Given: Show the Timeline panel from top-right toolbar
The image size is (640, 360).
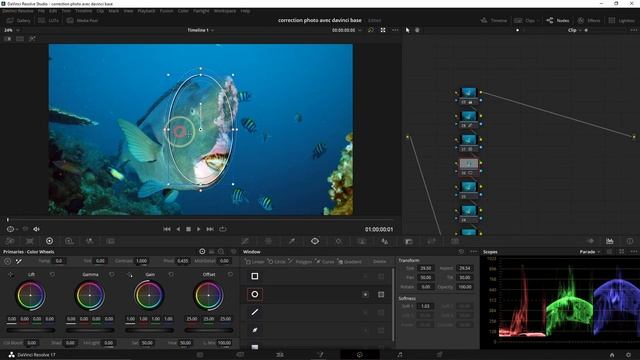Looking at the screenshot, I should (x=494, y=20).
